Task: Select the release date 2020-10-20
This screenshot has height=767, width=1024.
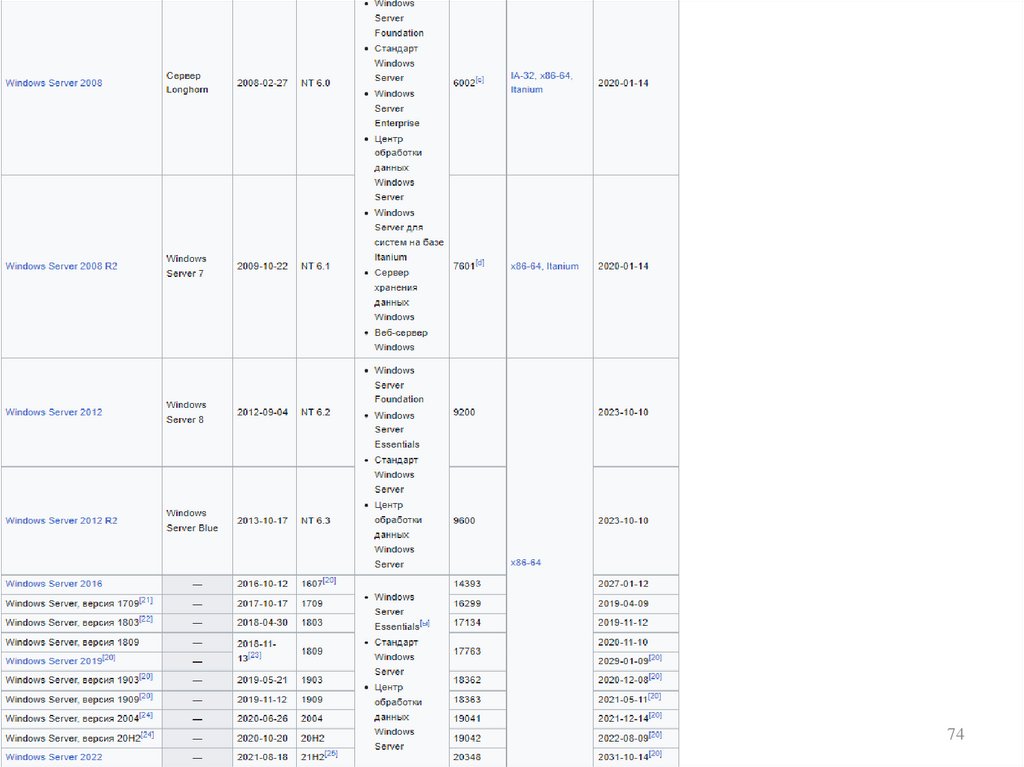Action: (x=263, y=738)
